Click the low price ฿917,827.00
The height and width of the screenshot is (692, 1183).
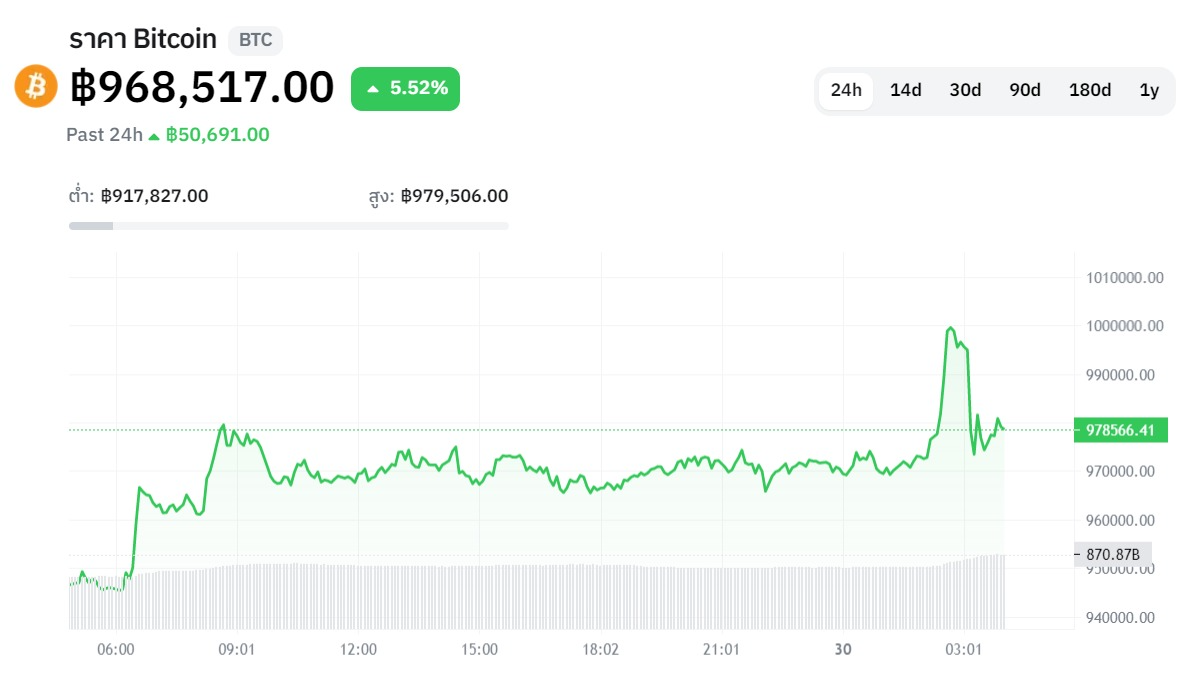155,196
